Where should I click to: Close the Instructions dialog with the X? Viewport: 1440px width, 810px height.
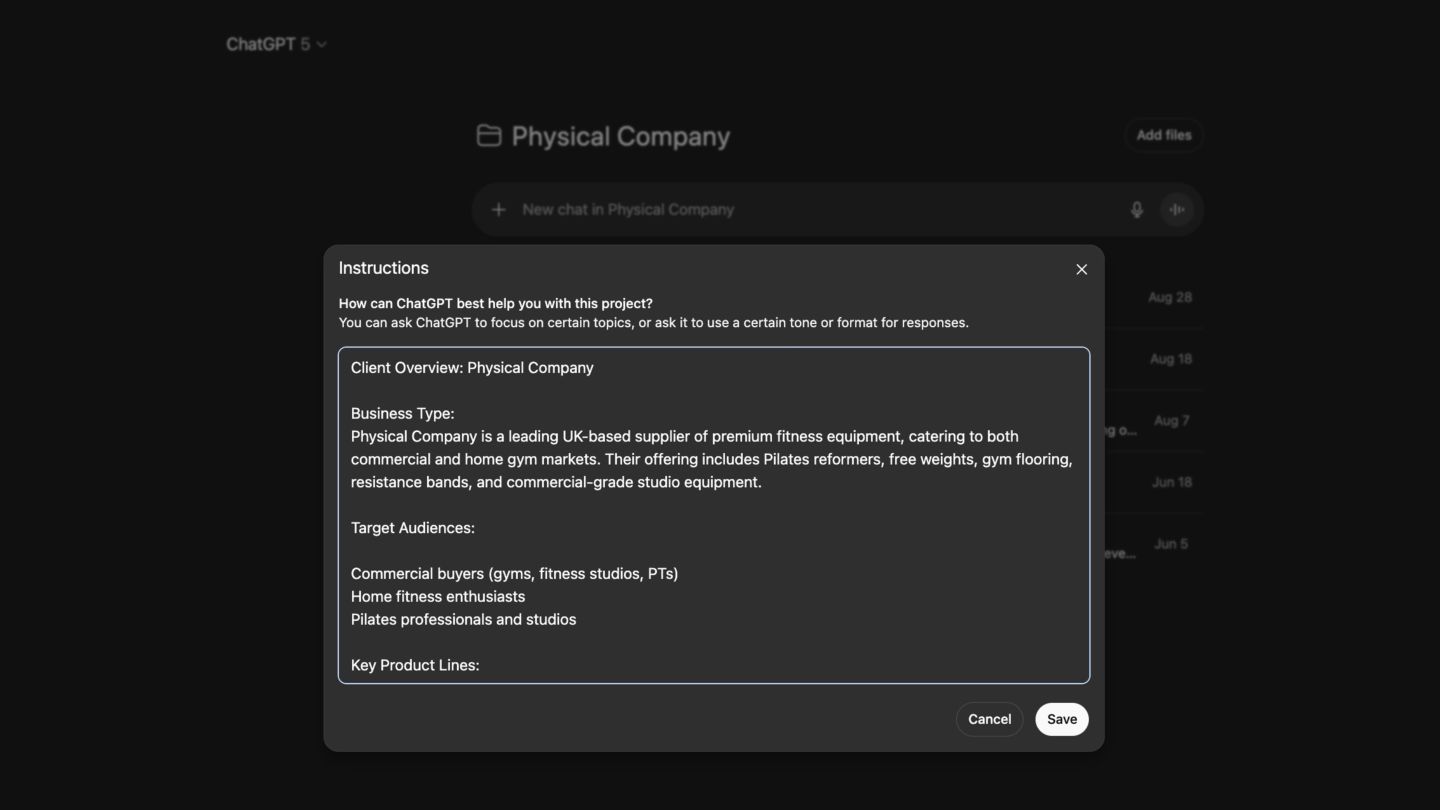tap(1081, 270)
